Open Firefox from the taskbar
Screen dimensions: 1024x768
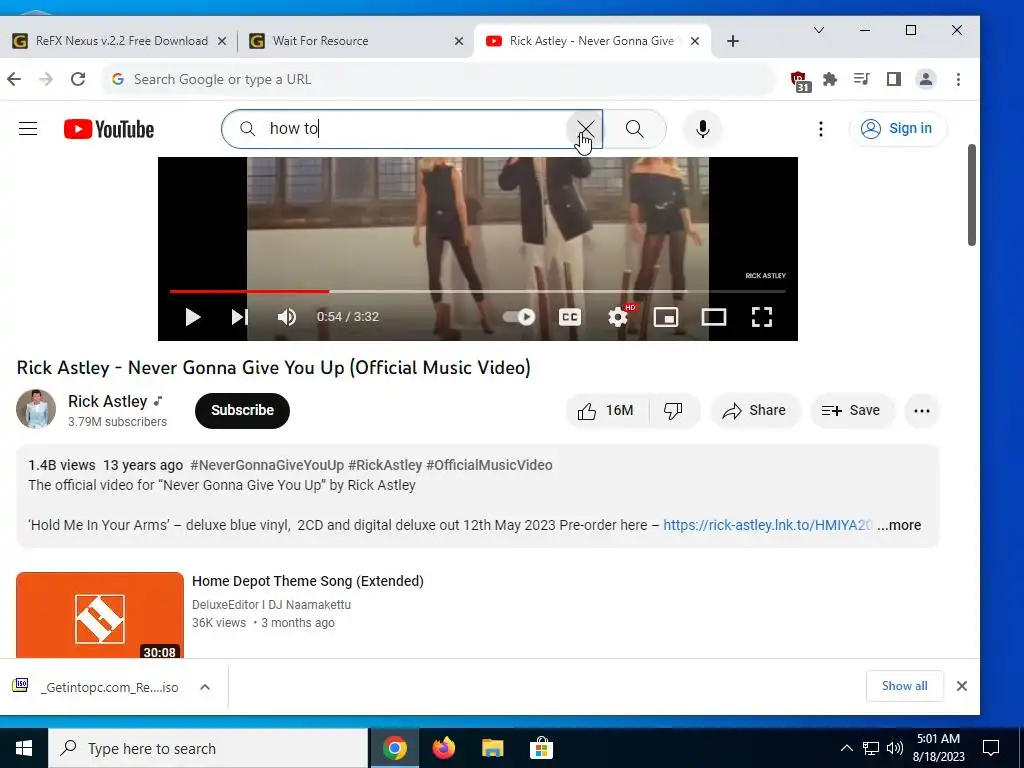point(444,748)
